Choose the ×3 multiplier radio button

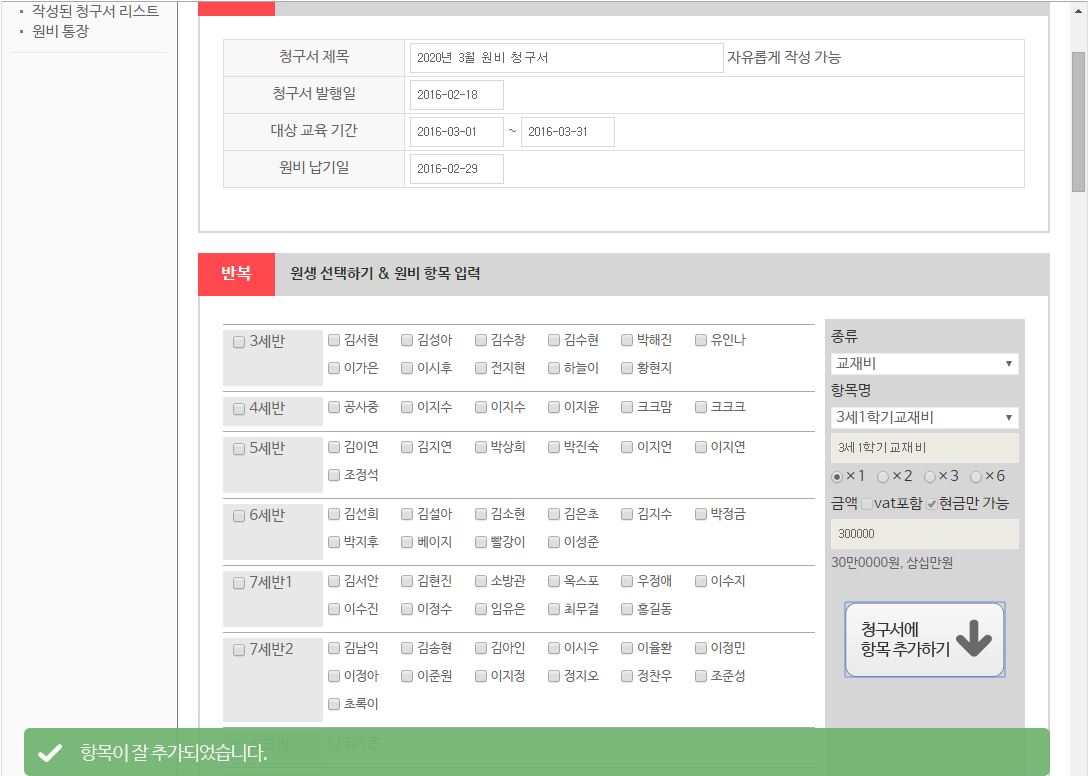930,477
